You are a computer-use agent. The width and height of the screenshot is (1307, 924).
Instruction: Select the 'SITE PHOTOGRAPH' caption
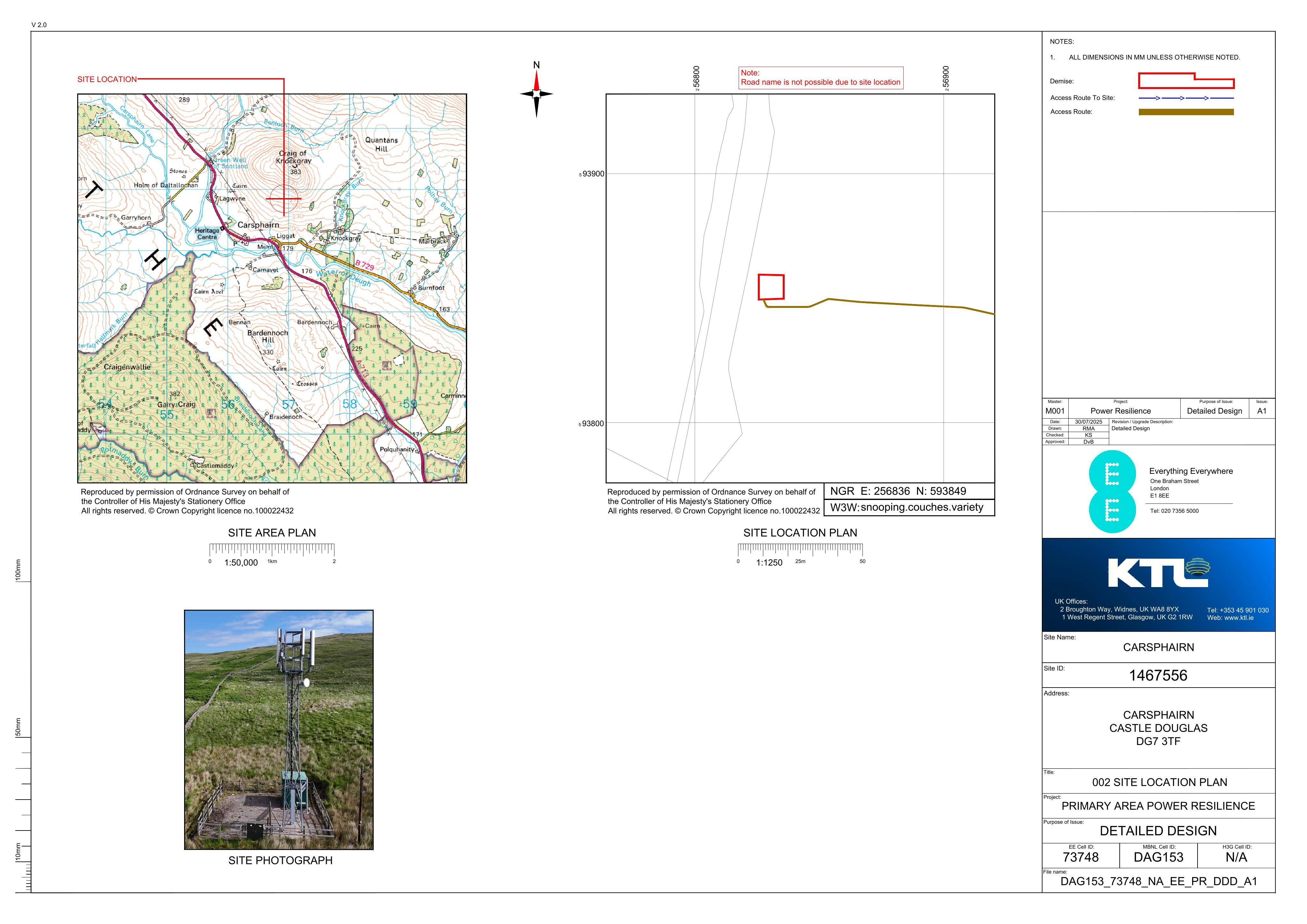click(280, 860)
